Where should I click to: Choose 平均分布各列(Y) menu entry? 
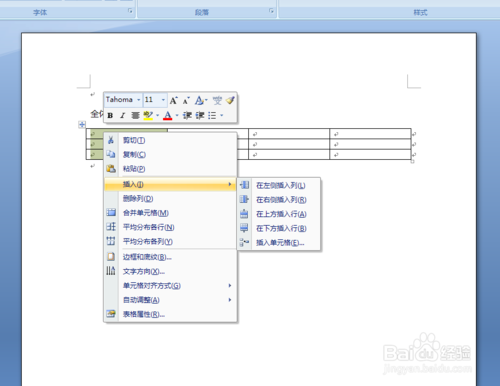coord(171,241)
